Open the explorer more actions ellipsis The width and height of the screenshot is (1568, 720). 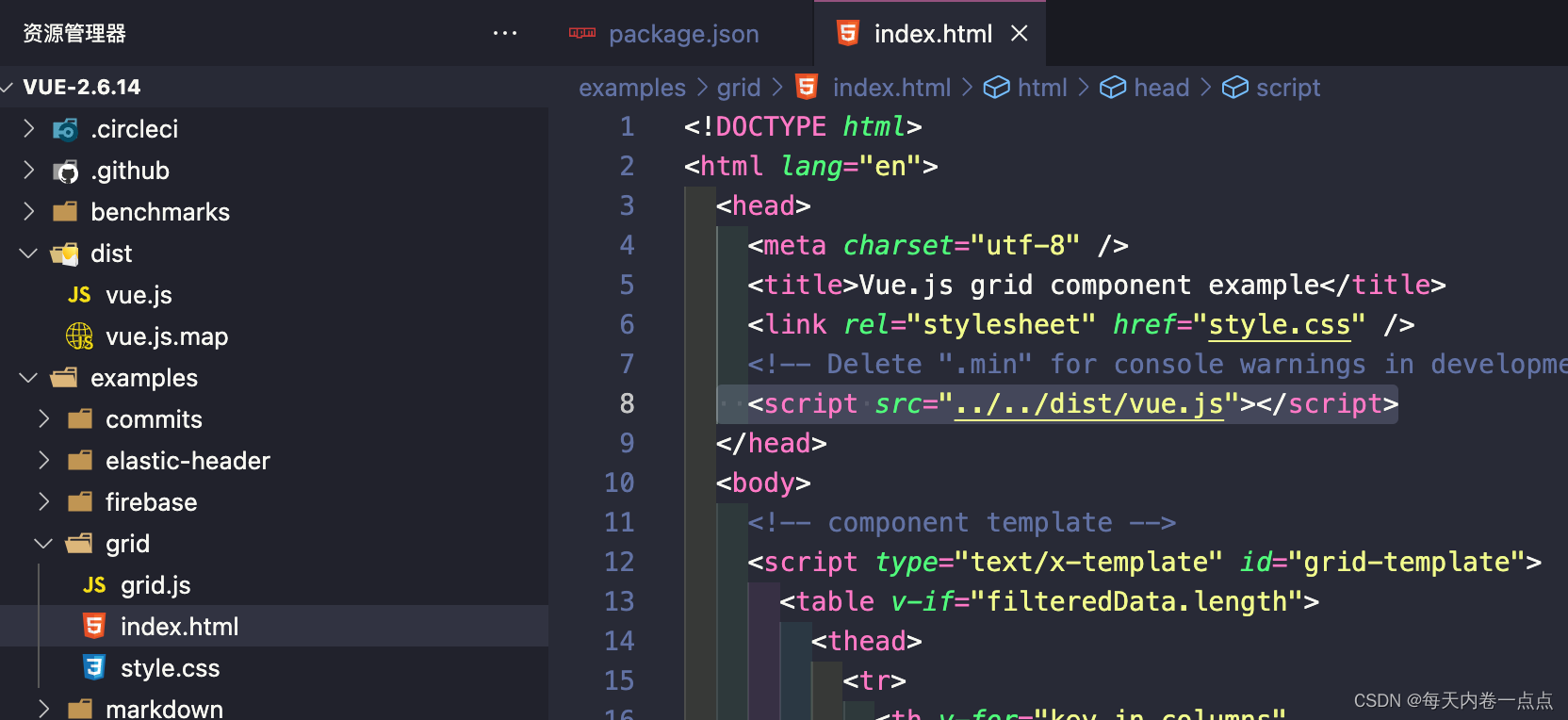point(505,33)
